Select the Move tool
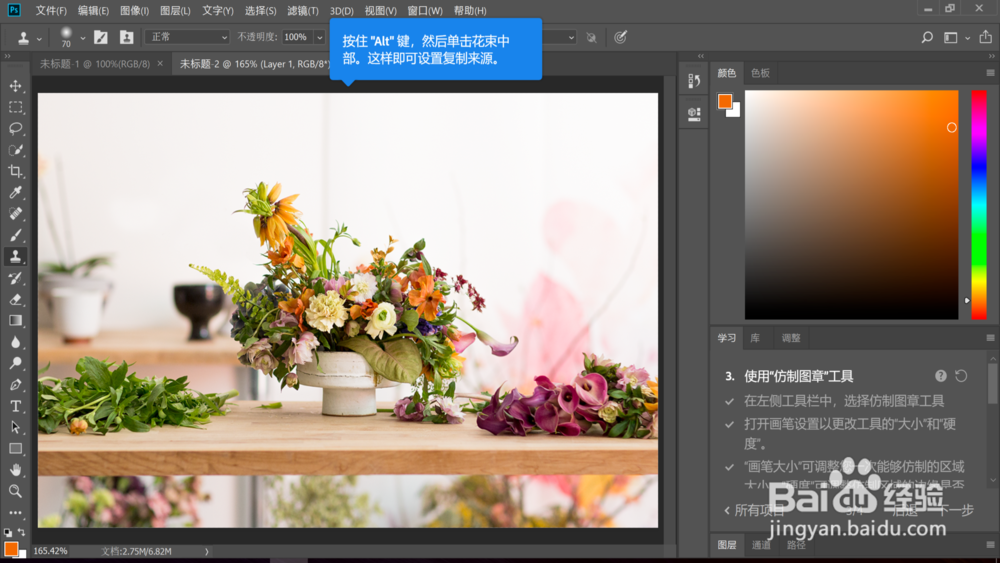The height and width of the screenshot is (563, 1000). [x=15, y=85]
